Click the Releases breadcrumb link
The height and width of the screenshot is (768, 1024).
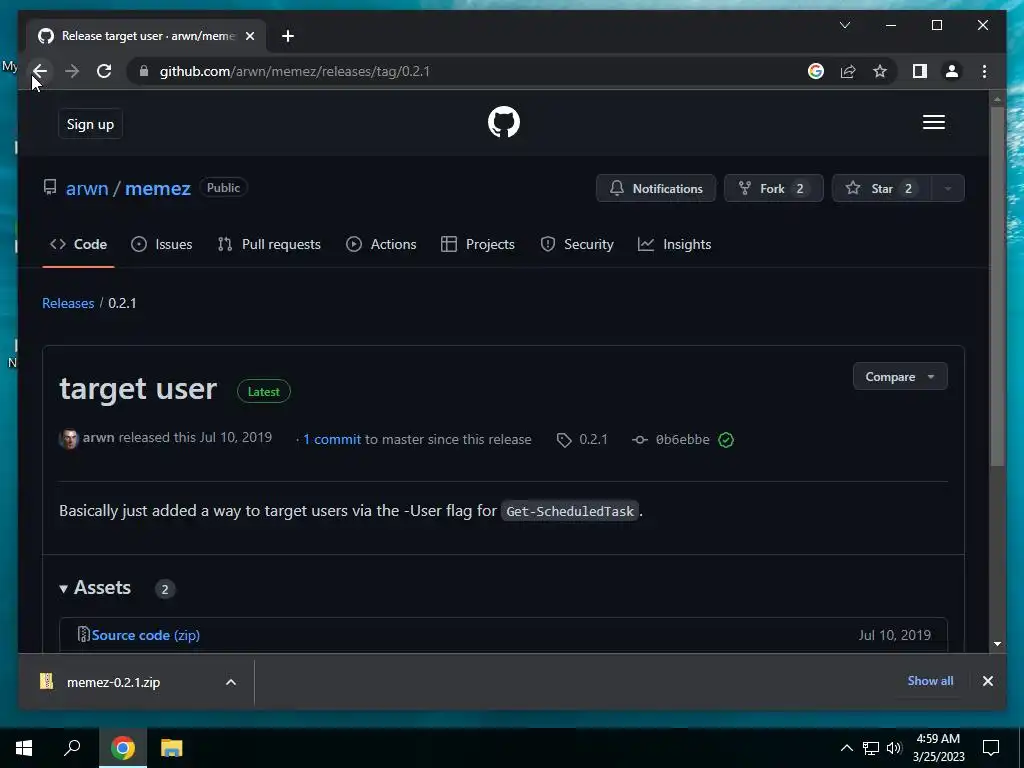tap(68, 303)
